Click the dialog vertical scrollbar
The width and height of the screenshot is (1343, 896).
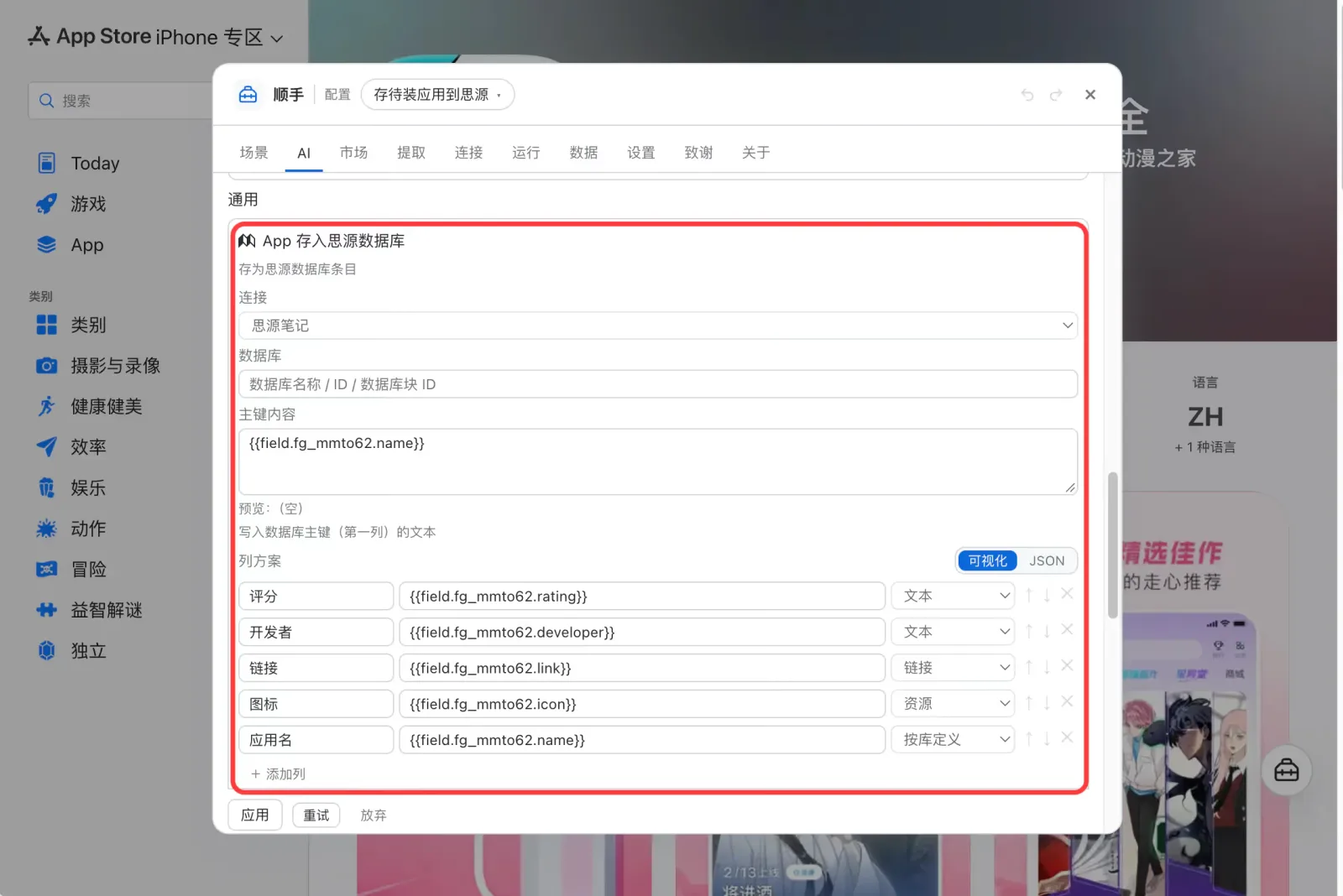click(1113, 544)
